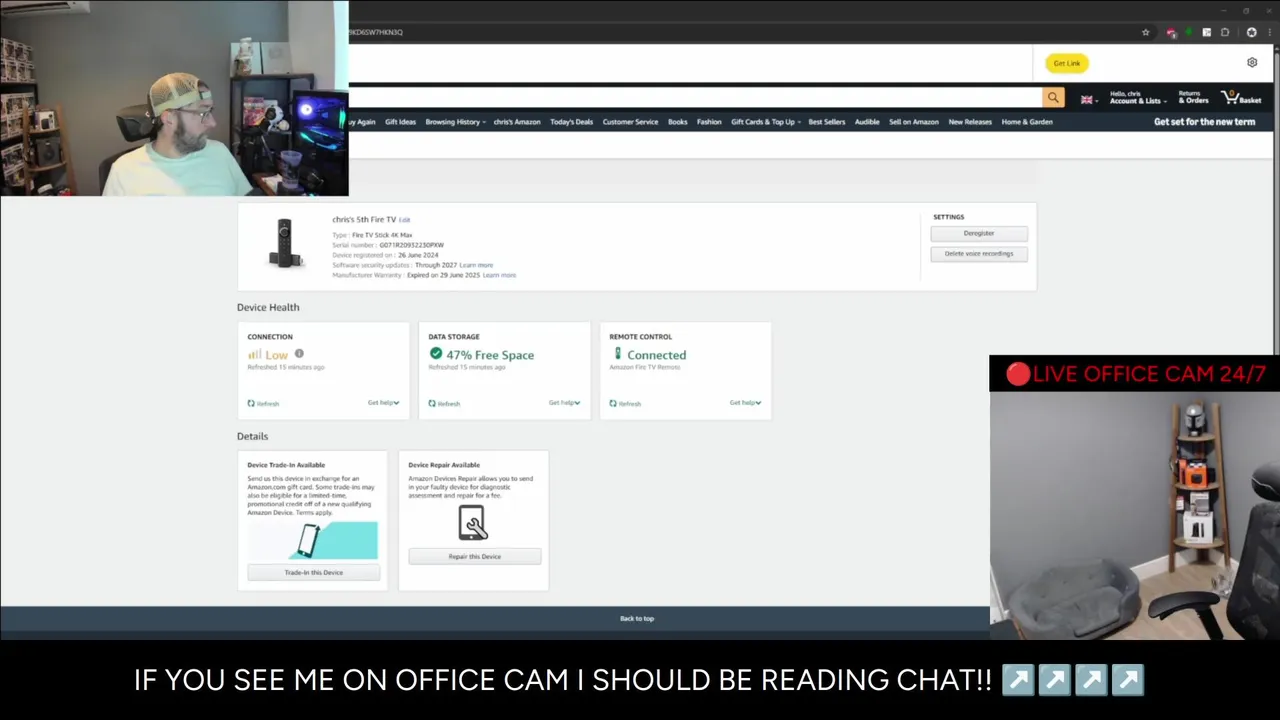Click Learn more beside Manufacturer Warranty
The width and height of the screenshot is (1280, 720).
(x=499, y=275)
